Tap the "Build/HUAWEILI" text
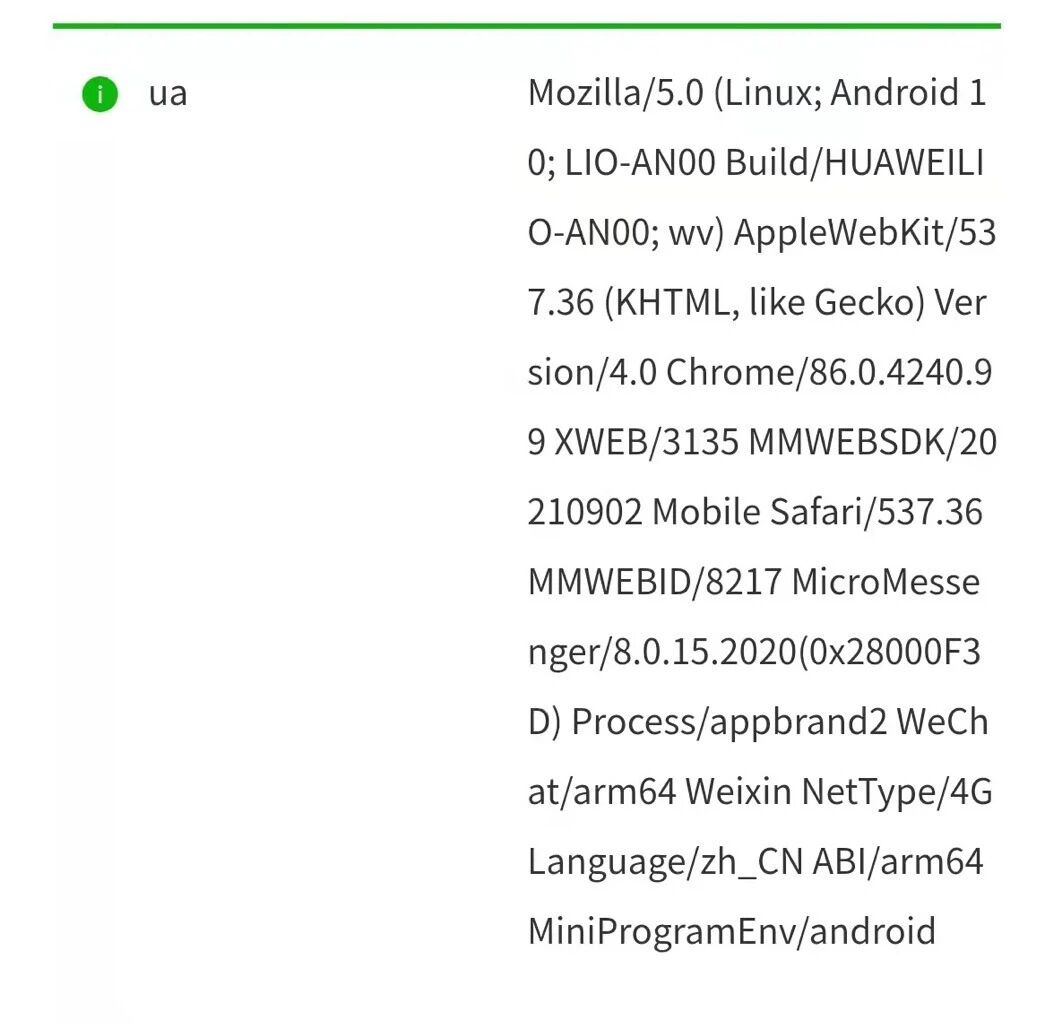The image size is (1038, 1024). [855, 164]
